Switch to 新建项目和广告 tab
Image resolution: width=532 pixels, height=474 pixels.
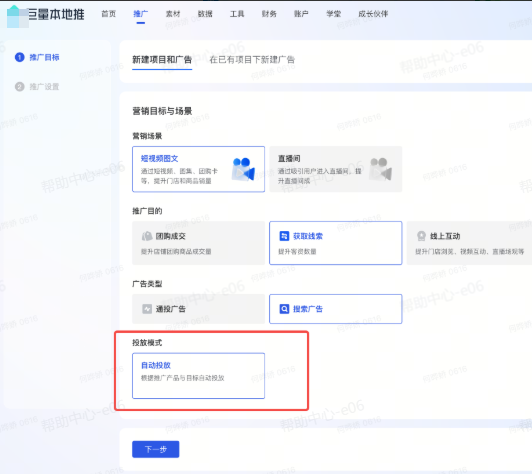point(162,60)
